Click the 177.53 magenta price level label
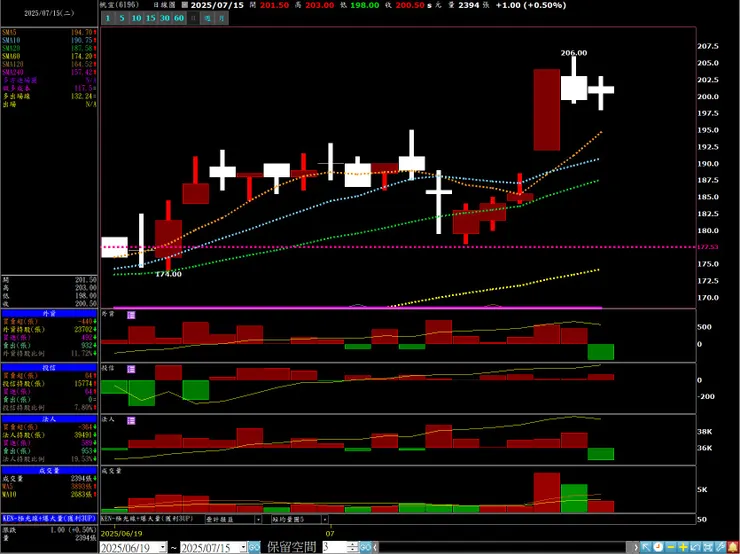The image size is (740, 554). click(706, 247)
